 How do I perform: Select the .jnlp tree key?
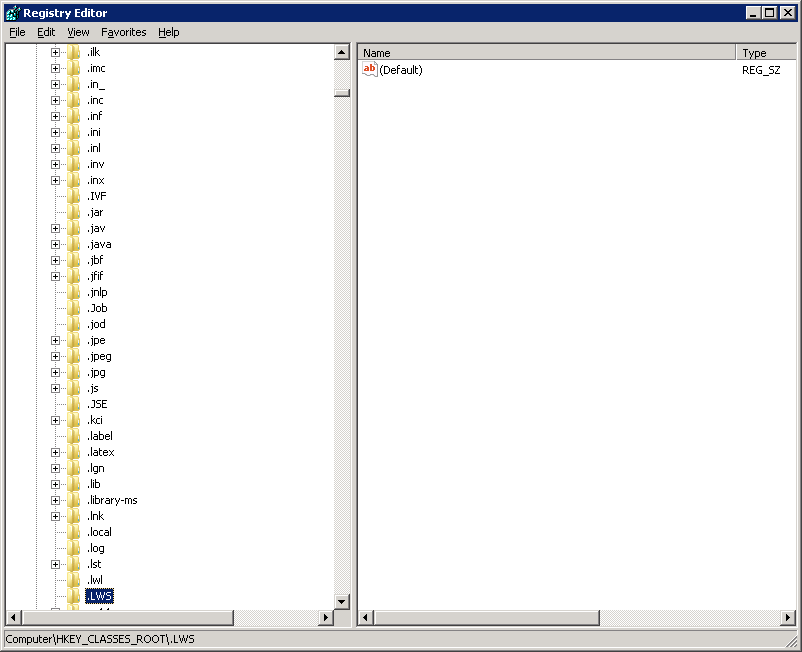click(x=97, y=292)
